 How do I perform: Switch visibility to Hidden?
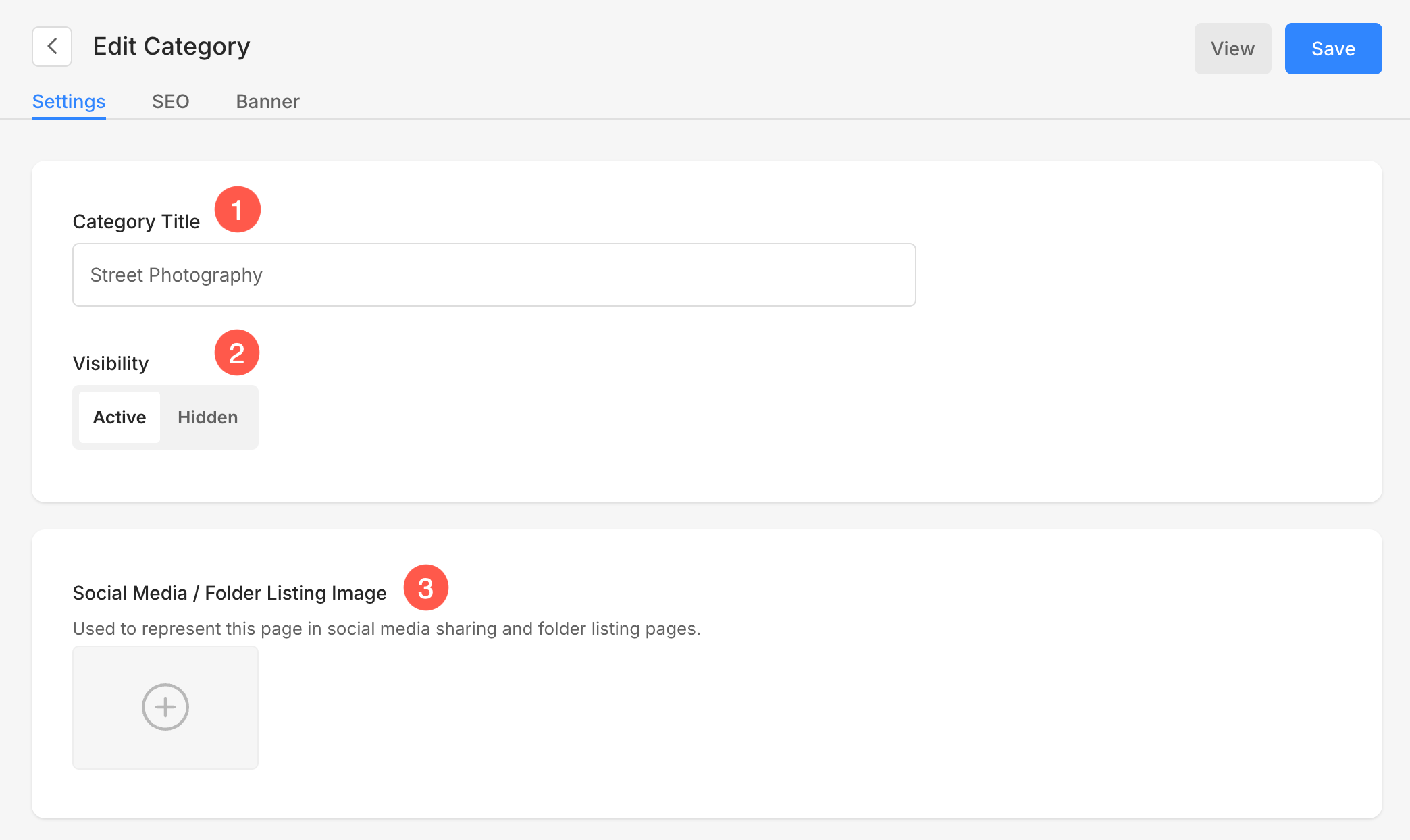[x=207, y=417]
